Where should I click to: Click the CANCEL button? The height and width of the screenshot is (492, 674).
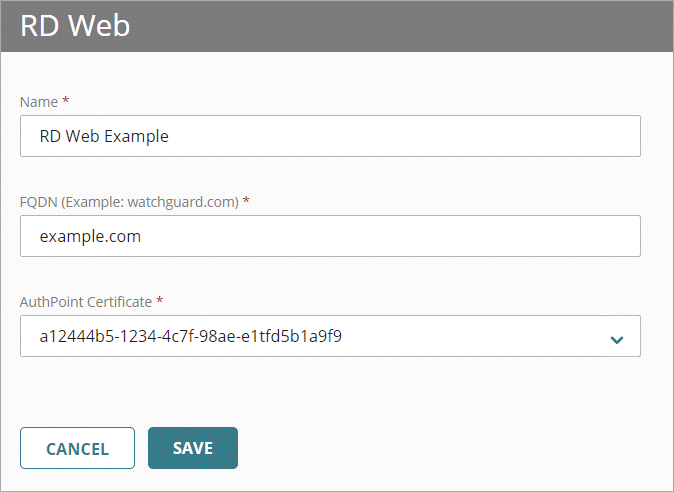click(x=77, y=448)
